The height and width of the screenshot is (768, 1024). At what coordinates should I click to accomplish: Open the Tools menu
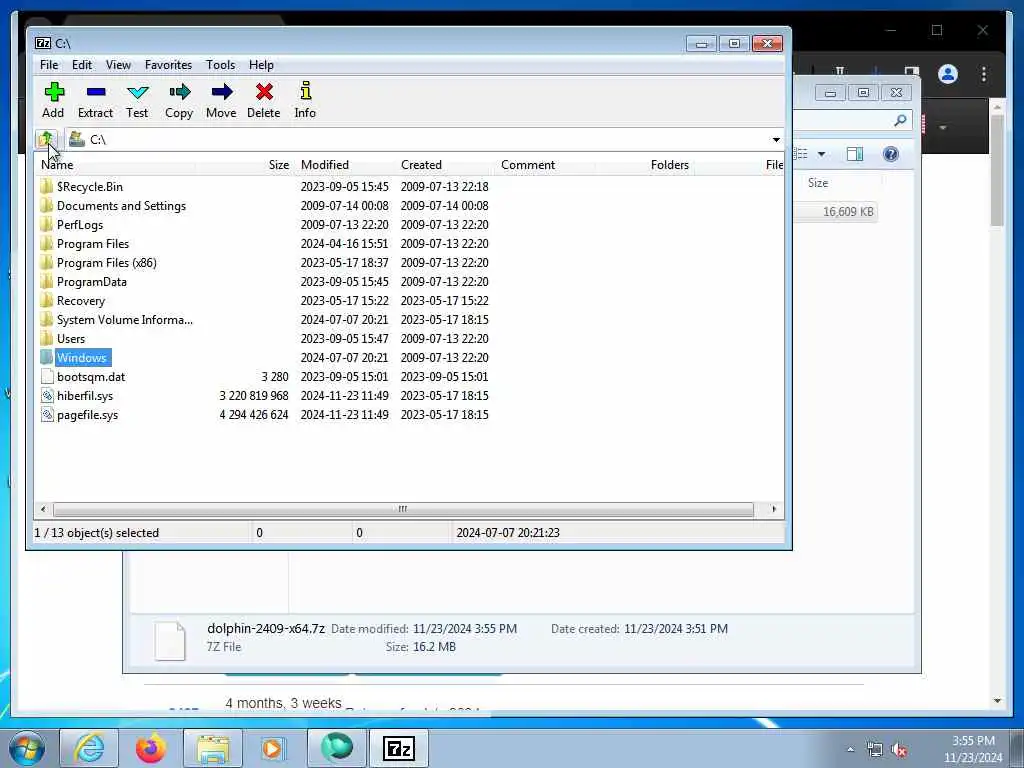click(x=221, y=65)
